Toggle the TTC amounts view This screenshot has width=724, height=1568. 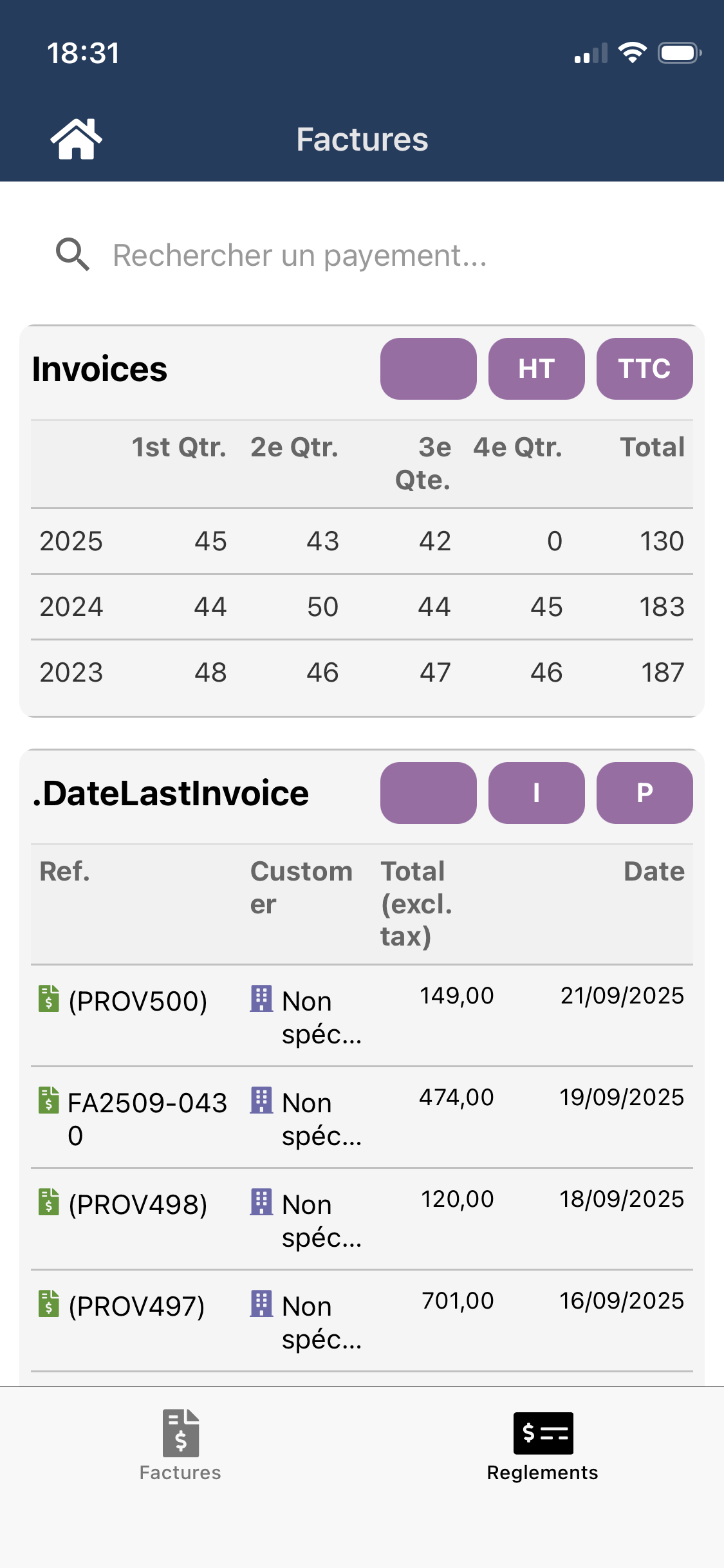(644, 369)
